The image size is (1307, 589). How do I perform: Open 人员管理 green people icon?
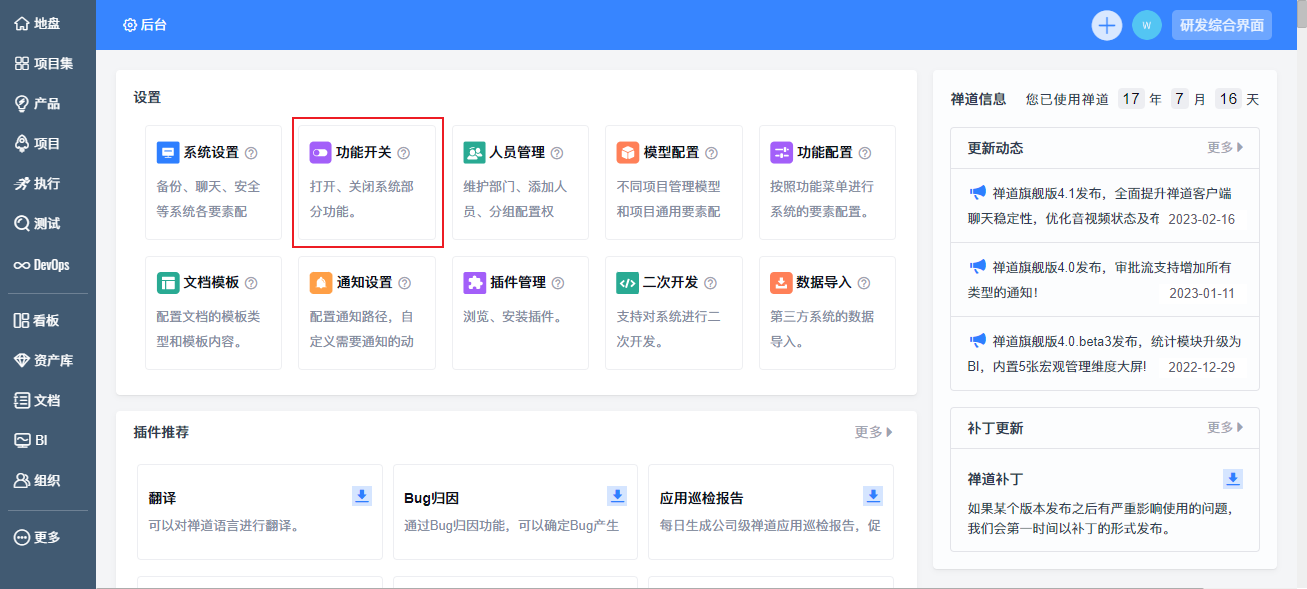(x=474, y=153)
